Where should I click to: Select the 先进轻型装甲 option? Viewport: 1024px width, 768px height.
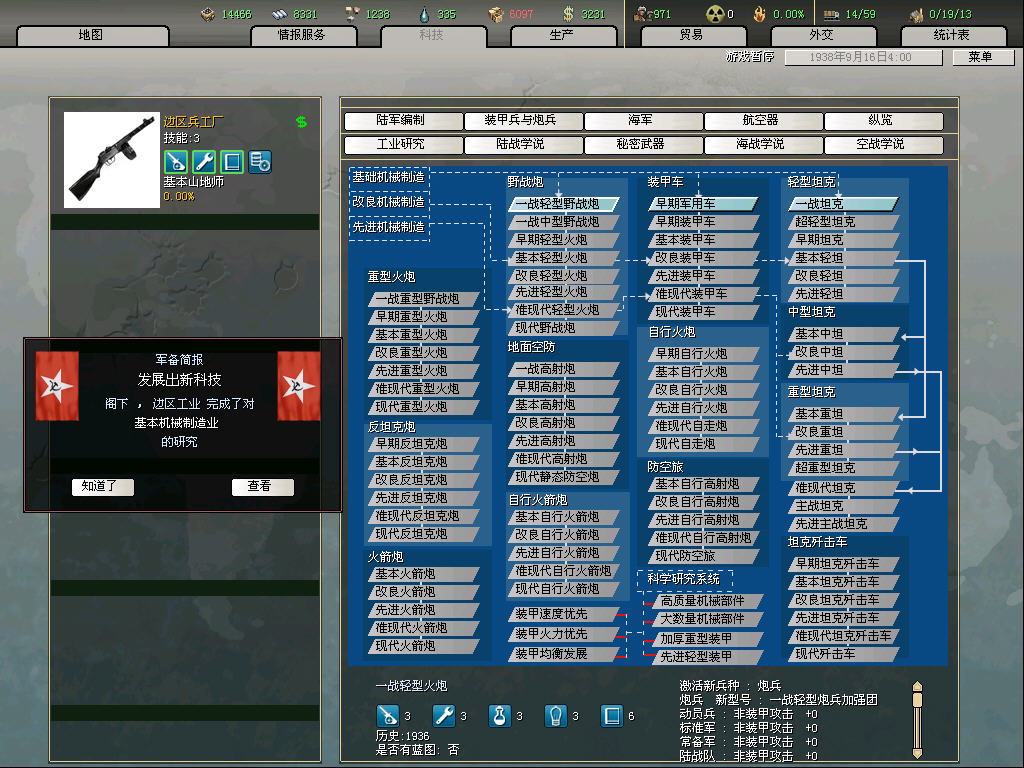(708, 657)
